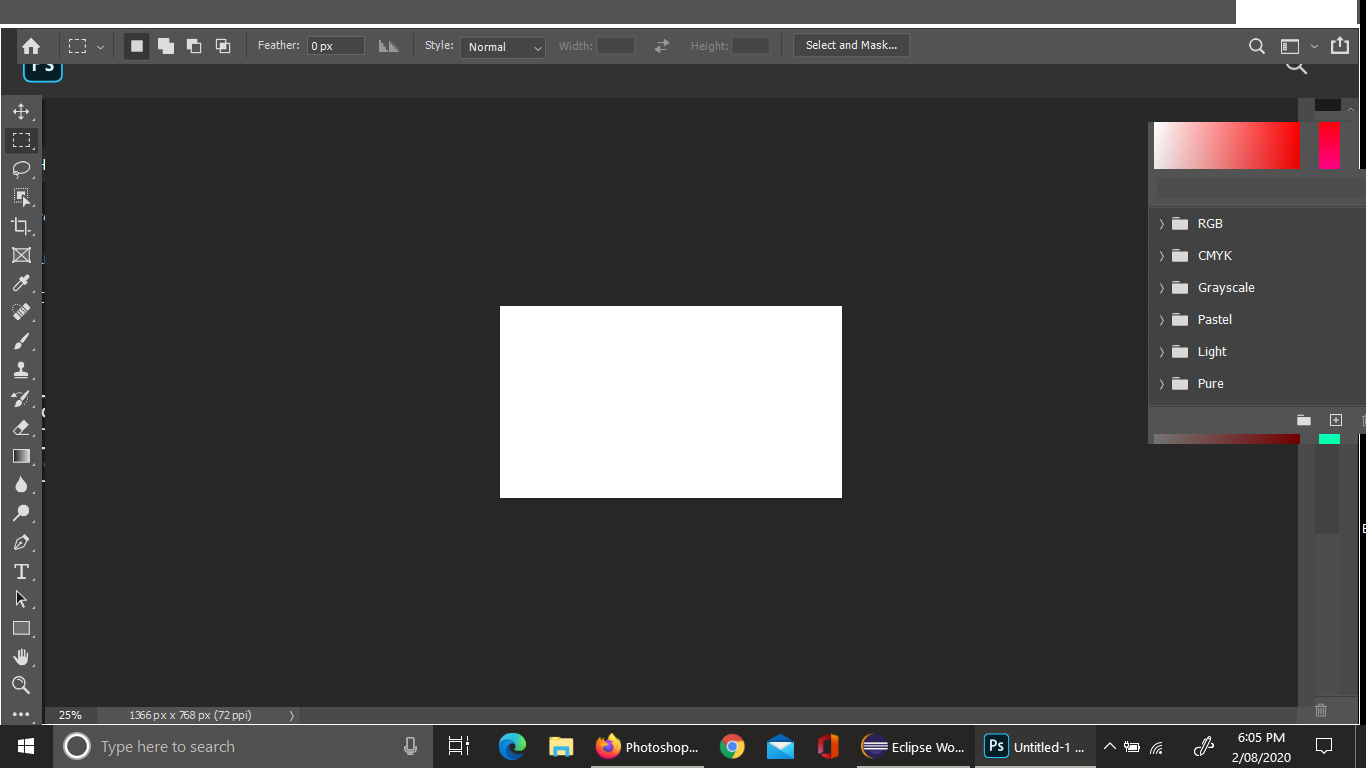Select the Eraser tool
1366x768 pixels.
pyautogui.click(x=21, y=427)
